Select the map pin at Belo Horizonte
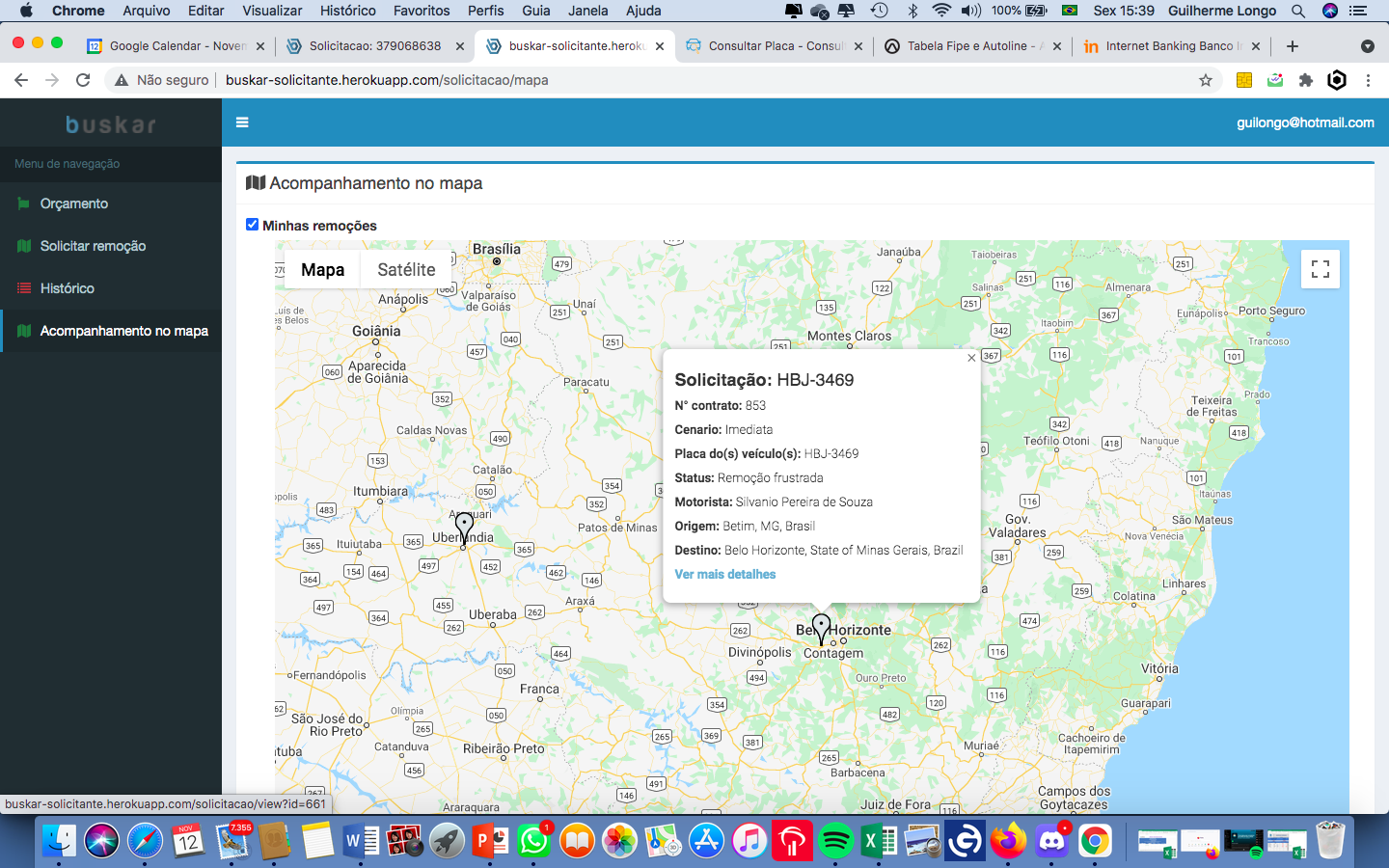Screen dimensions: 1389x868 (x=821, y=631)
